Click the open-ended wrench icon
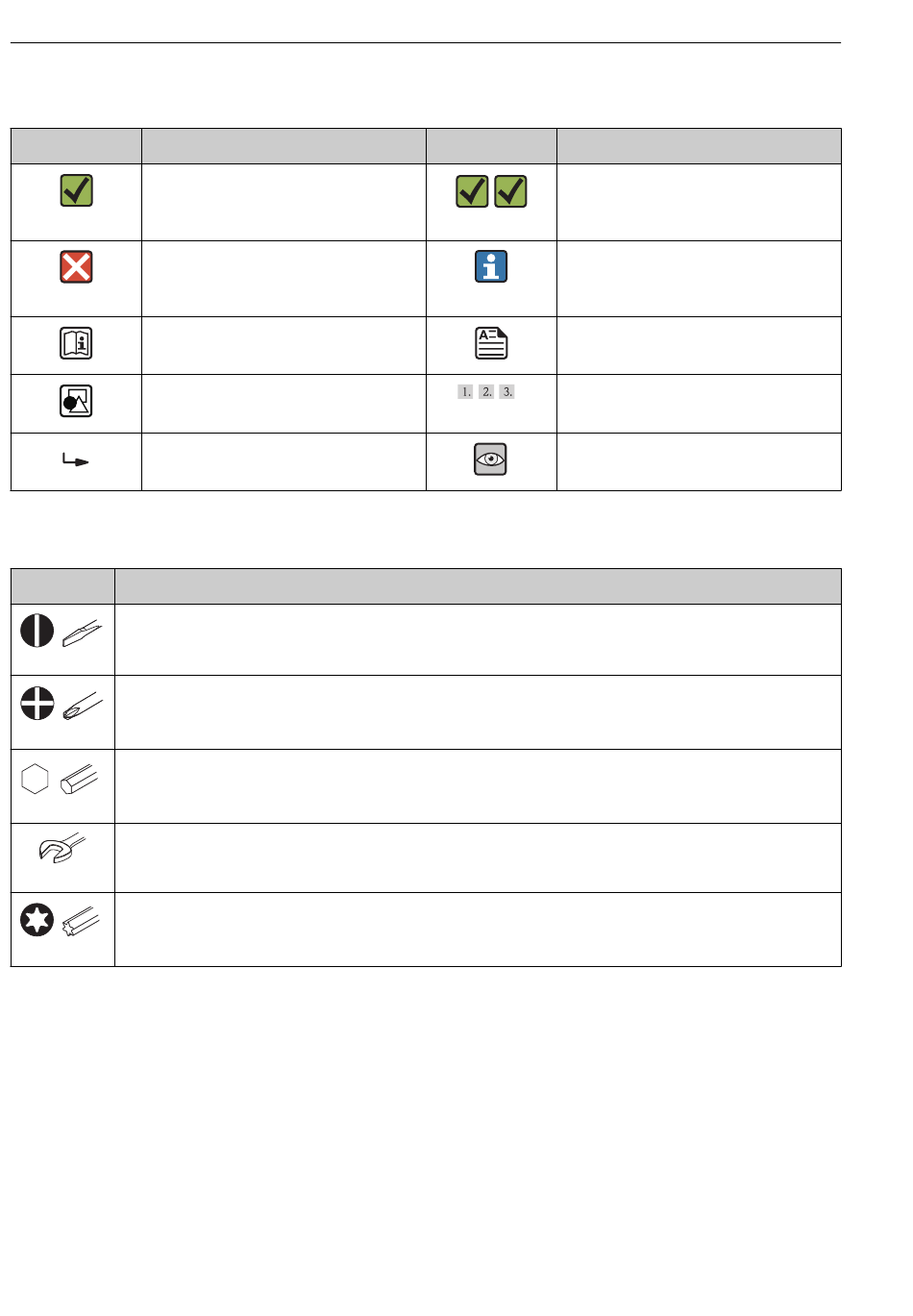This screenshot has height=1316, width=913. (62, 849)
